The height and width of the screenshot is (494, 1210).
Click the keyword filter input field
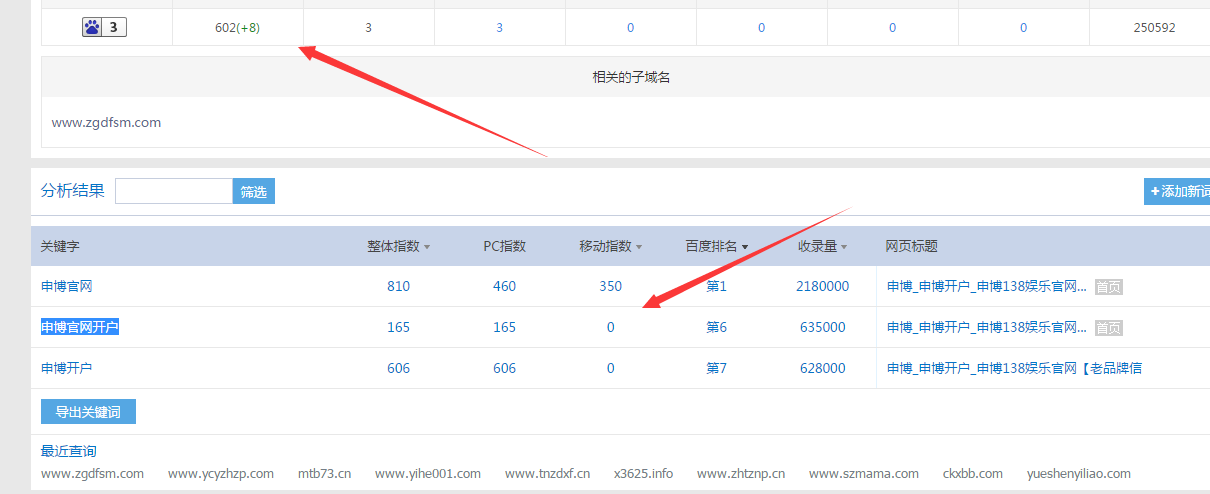(x=174, y=191)
